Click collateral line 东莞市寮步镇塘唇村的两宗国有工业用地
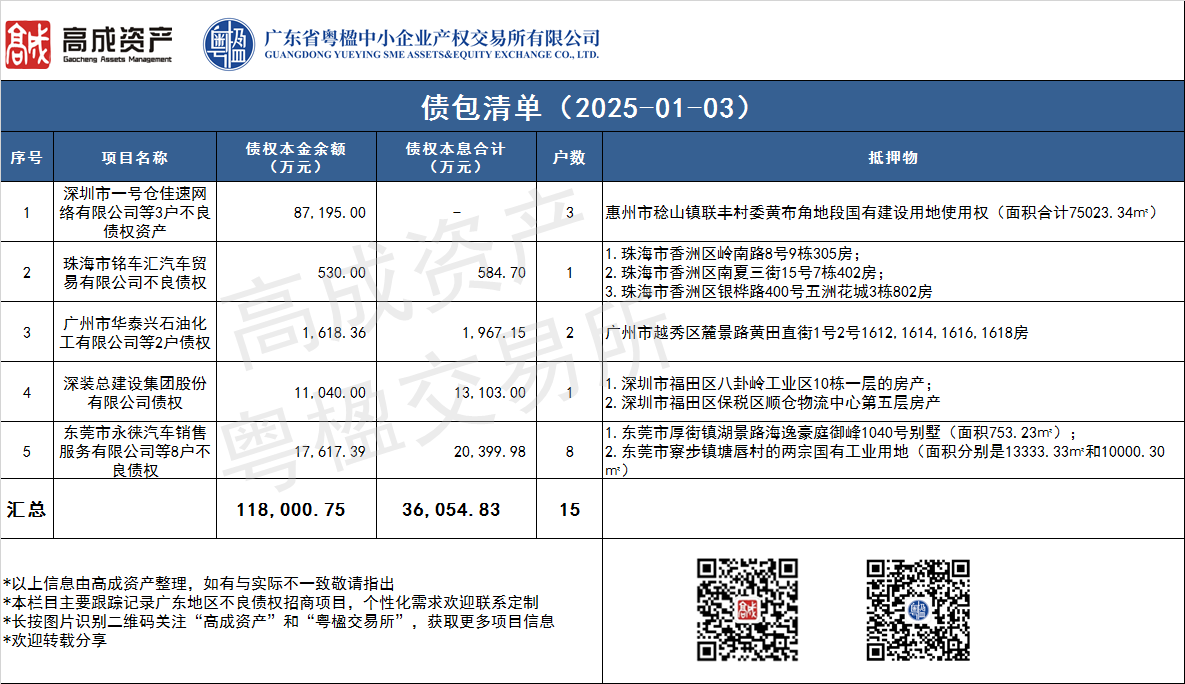The width and height of the screenshot is (1185, 684). (x=765, y=451)
